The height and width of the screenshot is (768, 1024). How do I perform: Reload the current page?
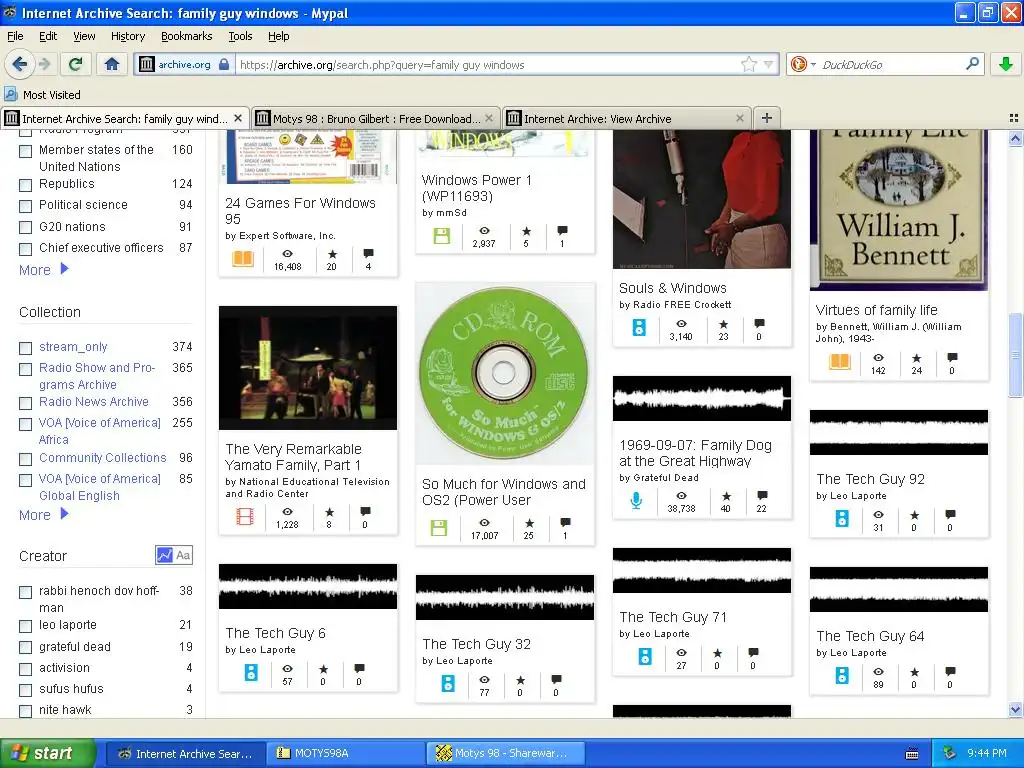(76, 64)
